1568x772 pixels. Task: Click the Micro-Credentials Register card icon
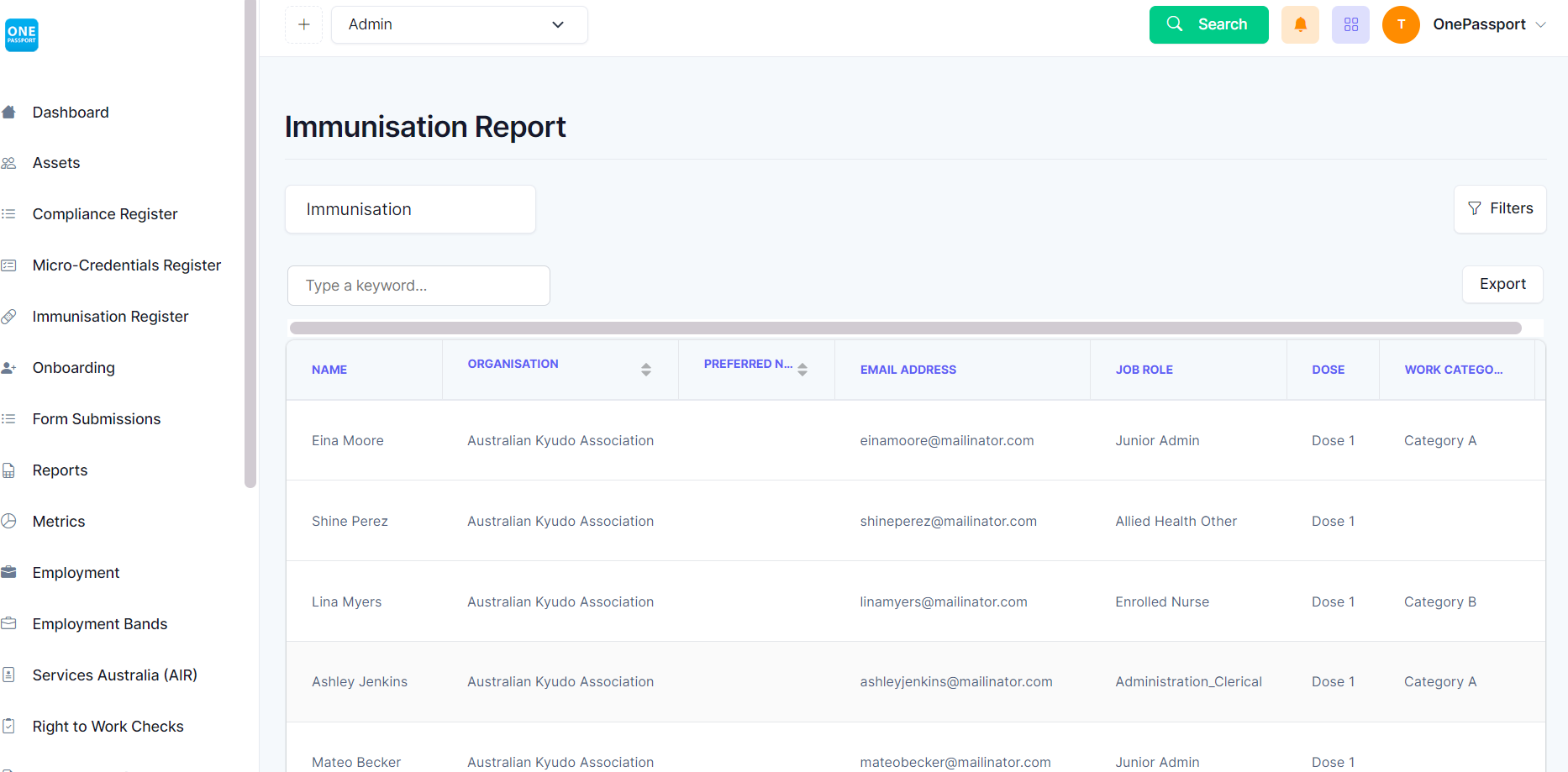coord(9,265)
